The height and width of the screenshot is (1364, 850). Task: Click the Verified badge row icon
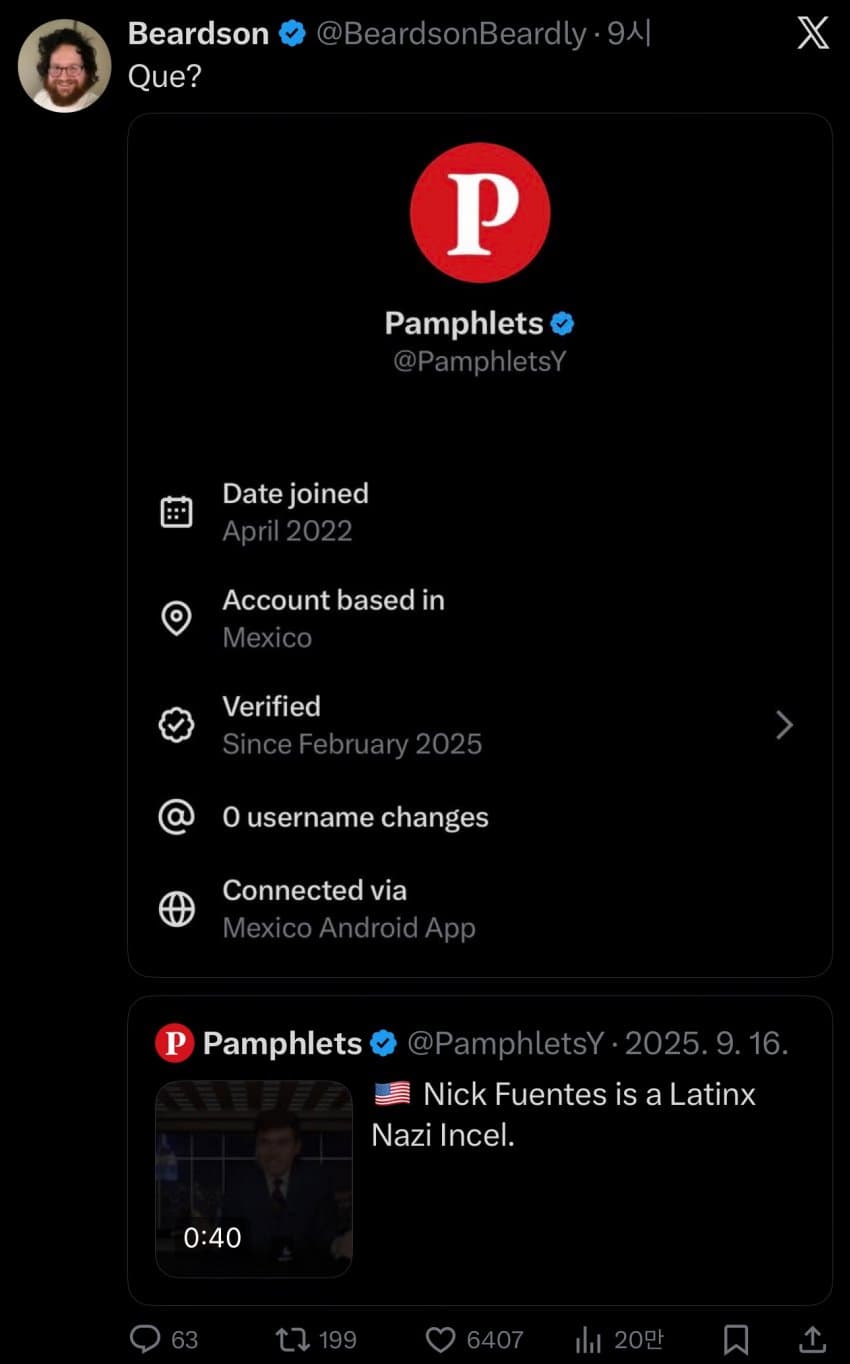(x=177, y=725)
